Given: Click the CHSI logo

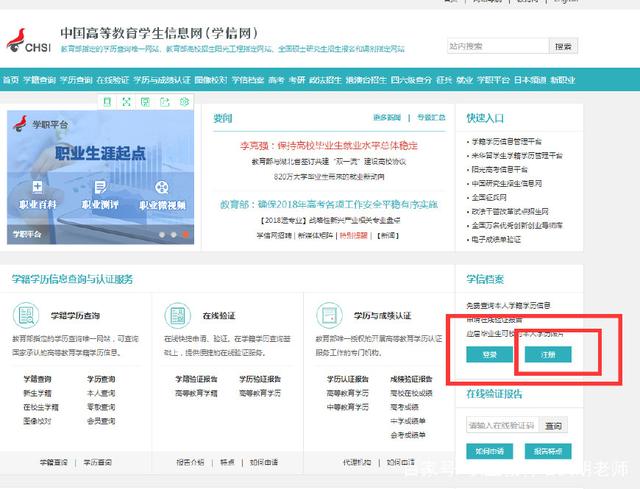Looking at the screenshot, I should point(30,38).
